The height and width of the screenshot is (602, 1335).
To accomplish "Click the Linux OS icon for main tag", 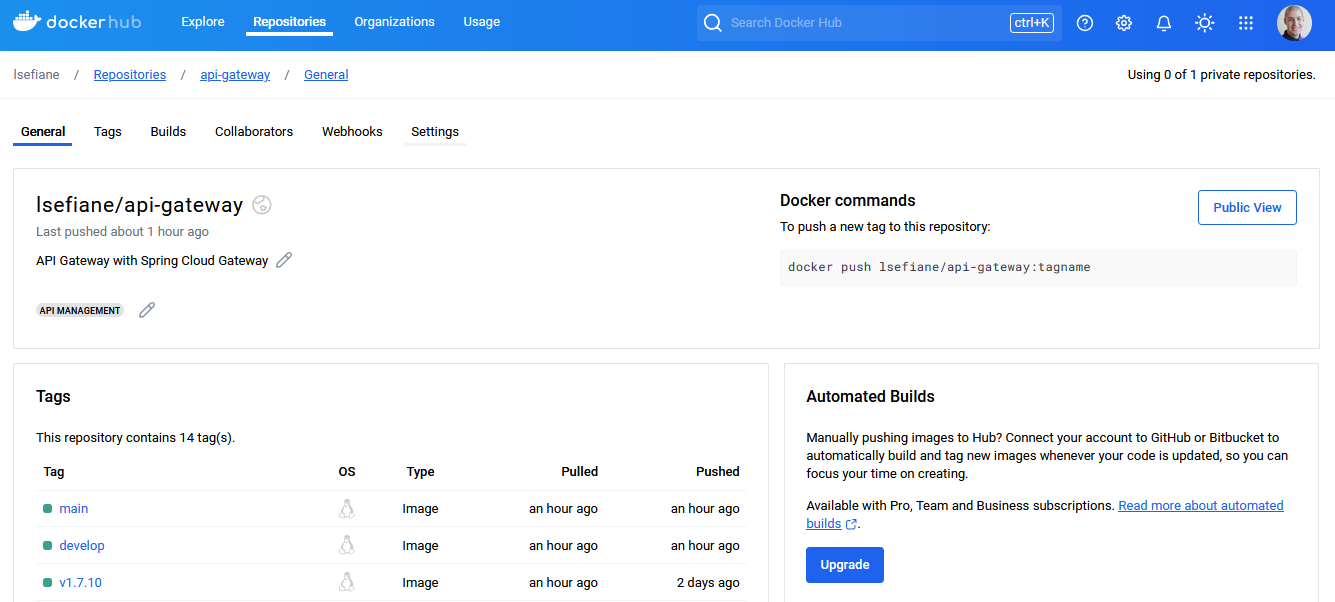I will (x=347, y=508).
